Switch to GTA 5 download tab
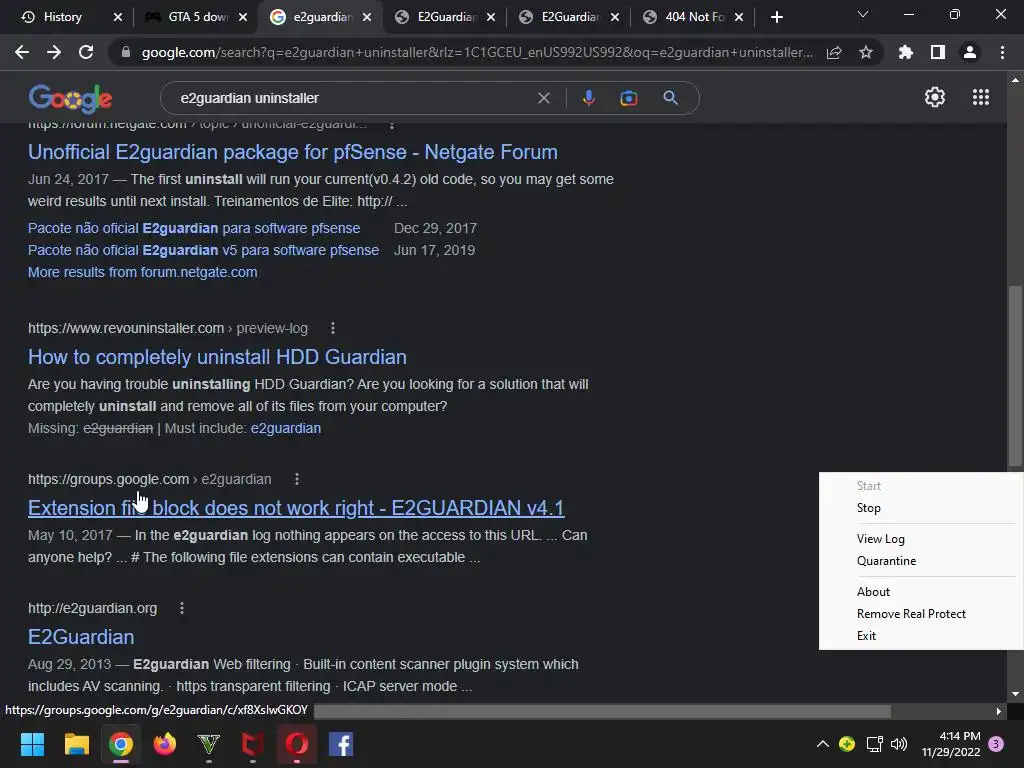 (x=198, y=17)
